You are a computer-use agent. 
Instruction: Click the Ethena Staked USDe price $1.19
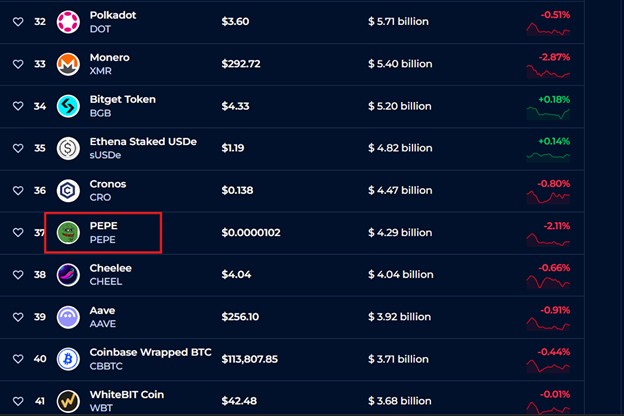pyautogui.click(x=233, y=148)
